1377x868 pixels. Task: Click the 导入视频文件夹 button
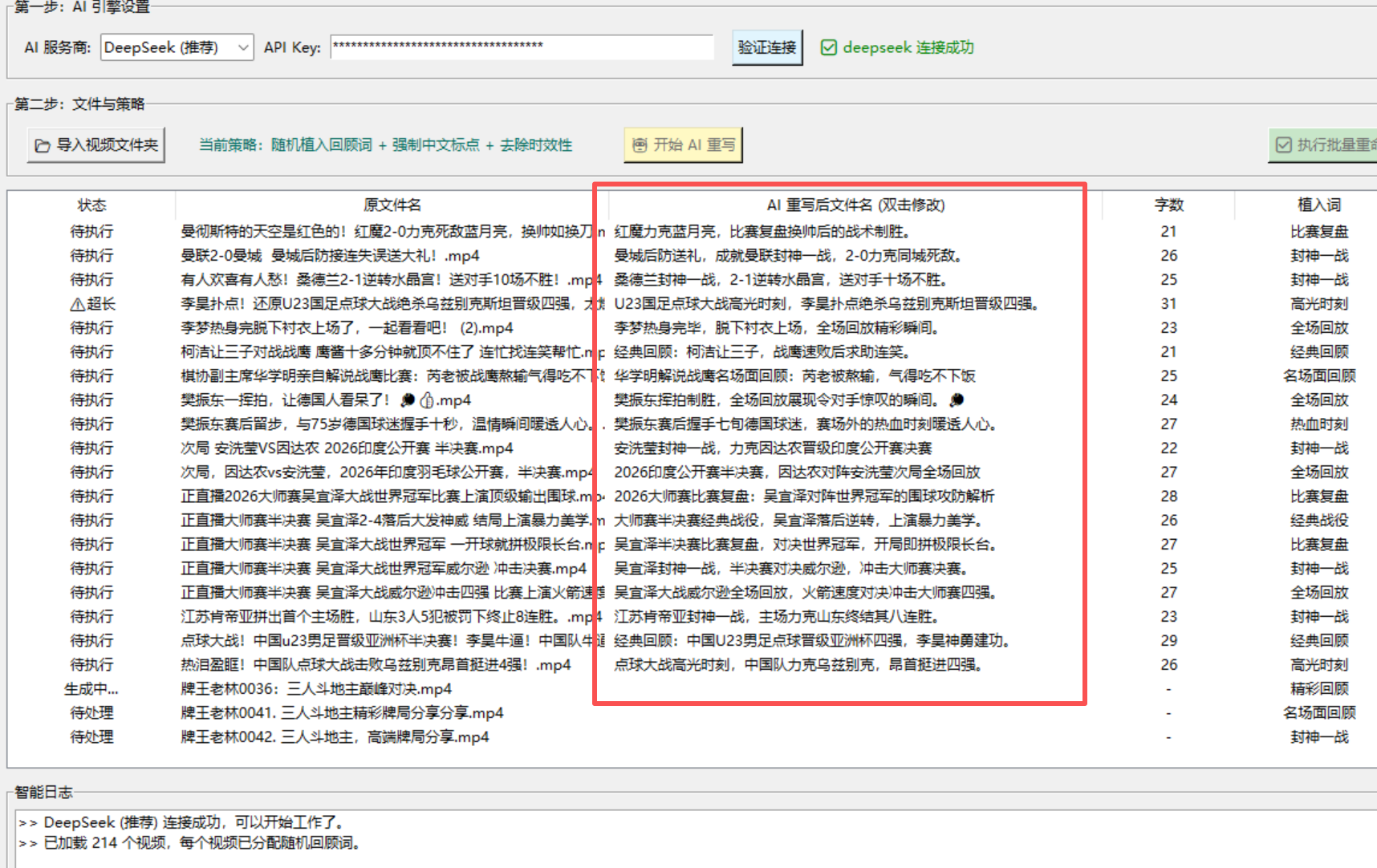point(96,145)
